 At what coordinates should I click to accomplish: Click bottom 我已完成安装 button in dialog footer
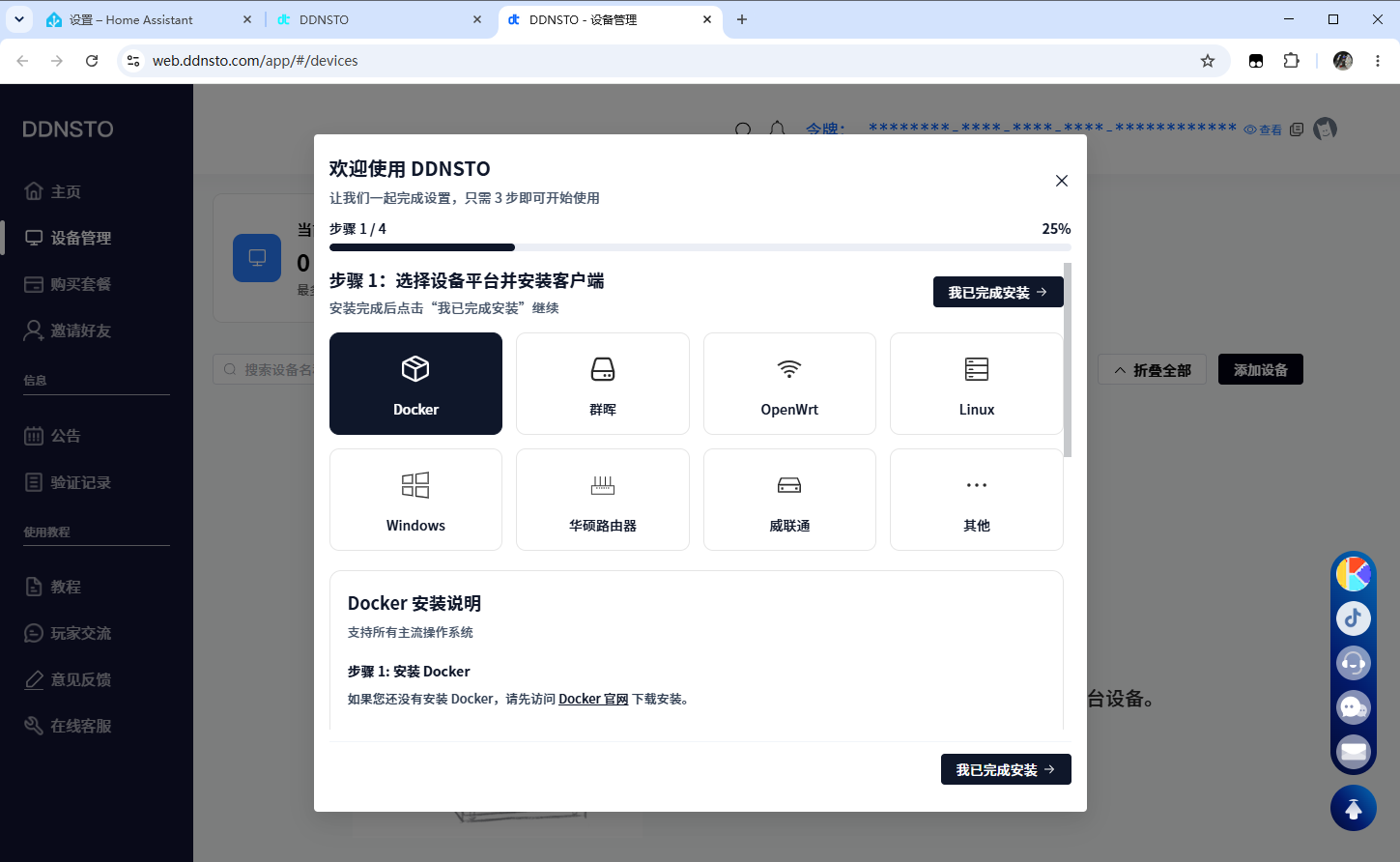[x=1006, y=769]
